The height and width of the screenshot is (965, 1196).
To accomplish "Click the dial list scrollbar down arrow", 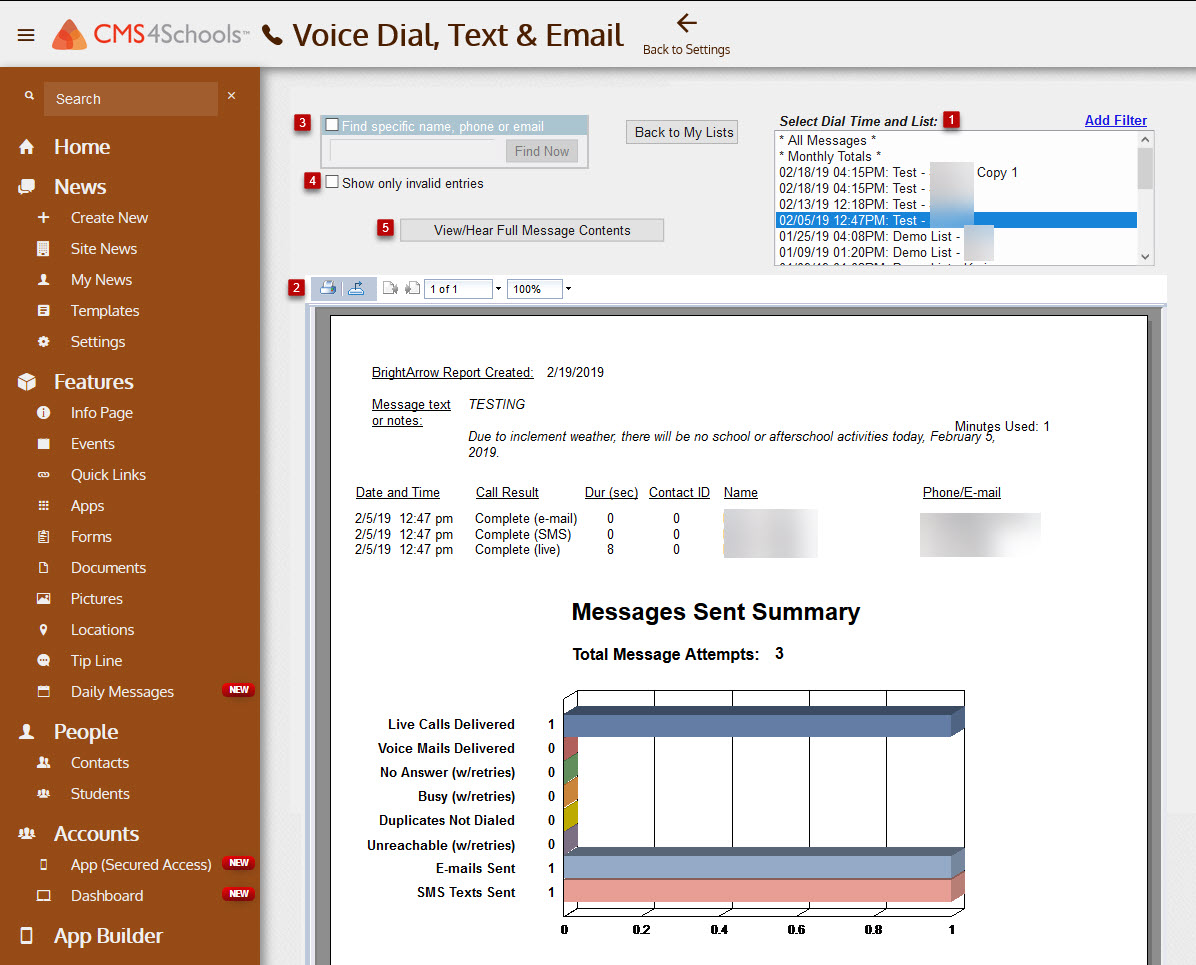I will click(x=1145, y=257).
